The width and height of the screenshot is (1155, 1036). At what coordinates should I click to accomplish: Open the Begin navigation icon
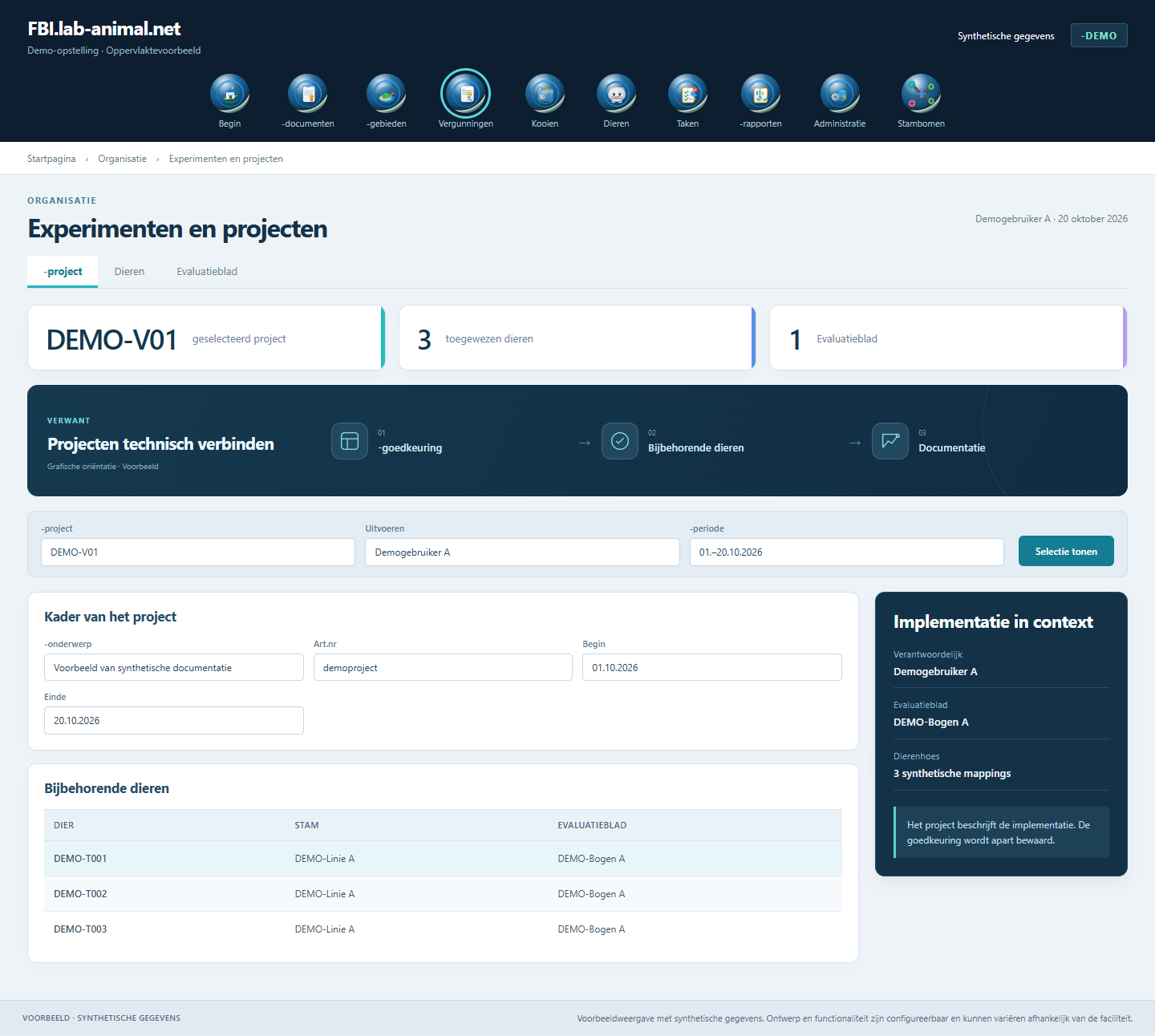click(229, 94)
